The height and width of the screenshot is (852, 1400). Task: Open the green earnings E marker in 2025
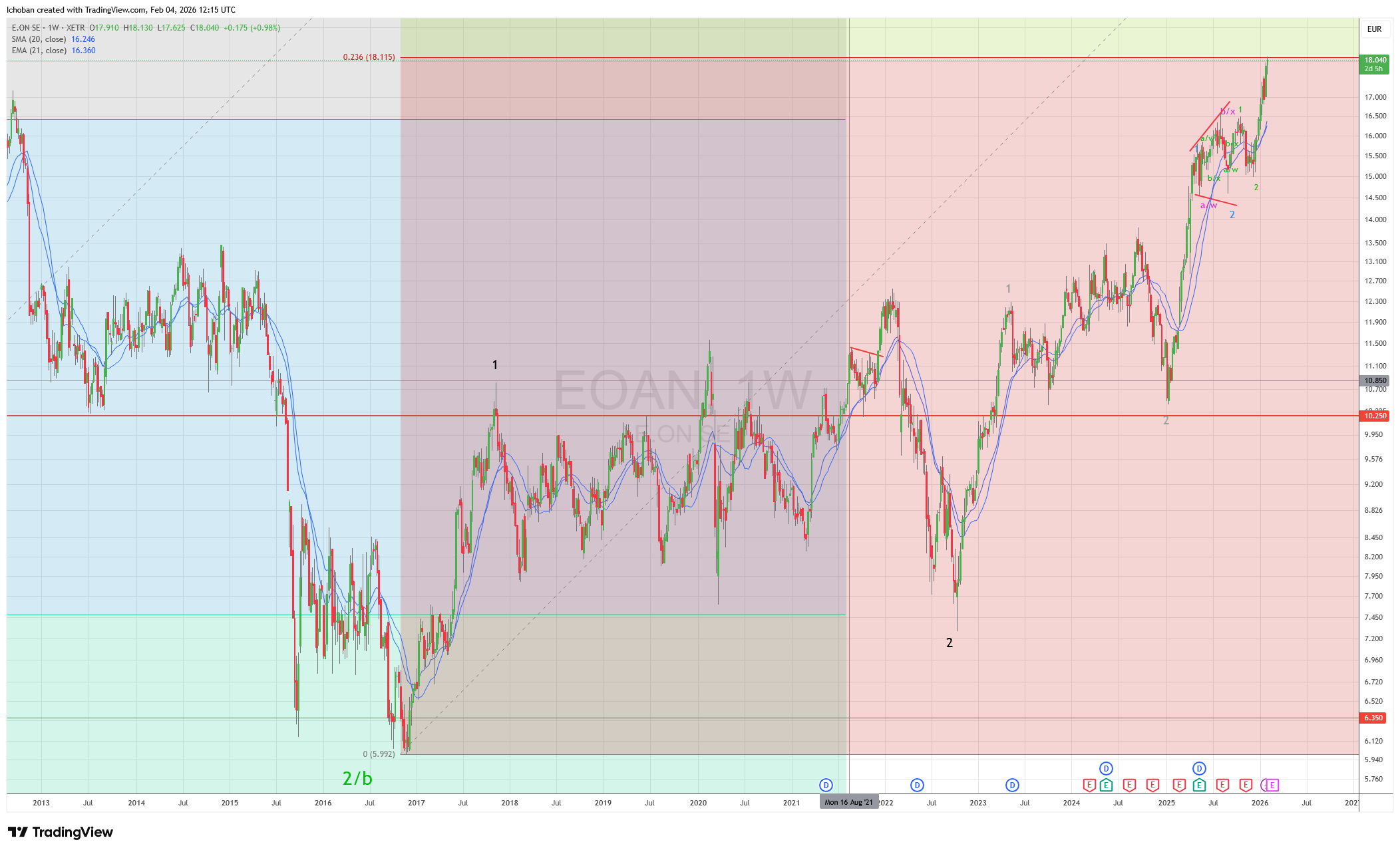(x=1199, y=785)
